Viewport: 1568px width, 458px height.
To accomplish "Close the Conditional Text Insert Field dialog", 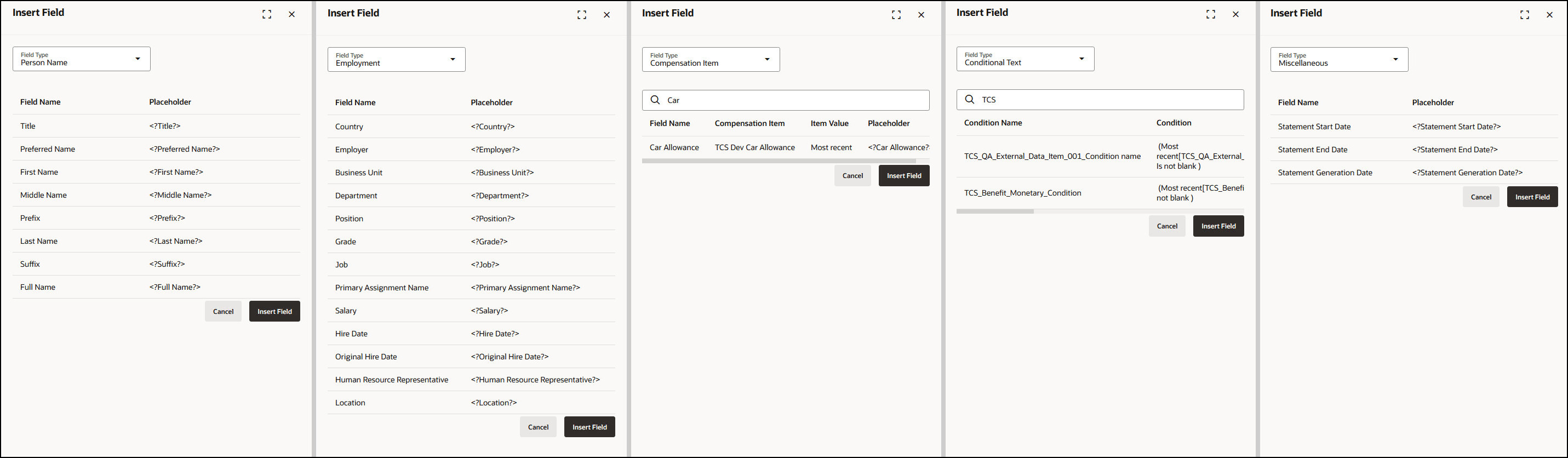I will coord(1235,15).
